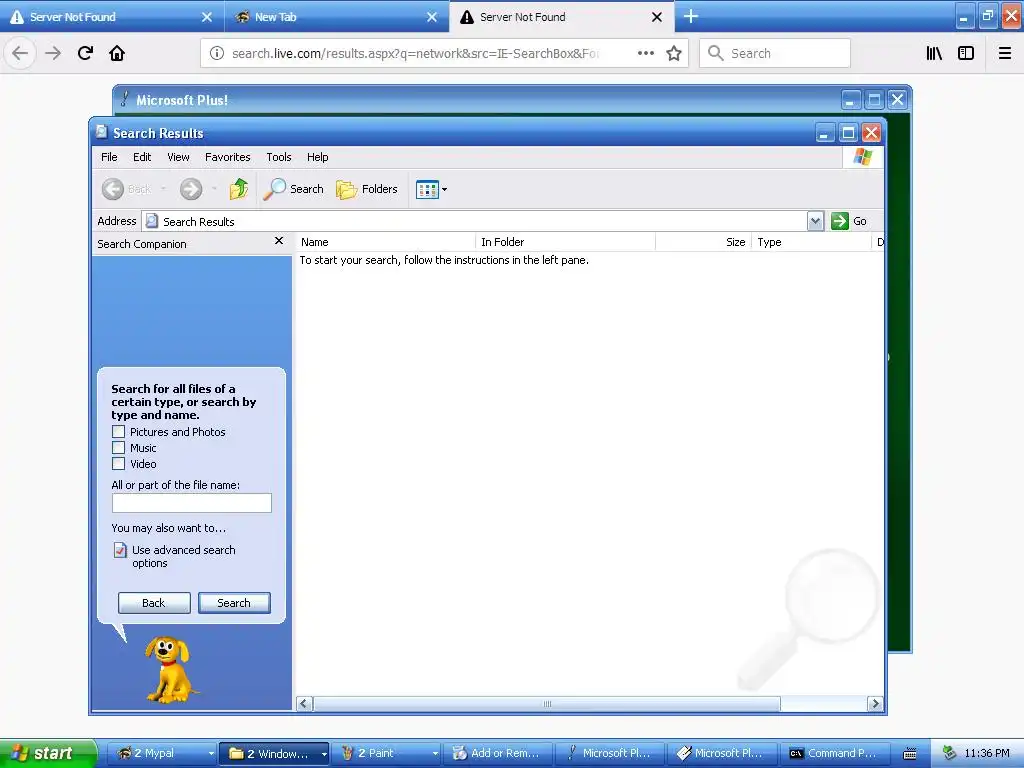Open the Favorites menu

[x=227, y=157]
